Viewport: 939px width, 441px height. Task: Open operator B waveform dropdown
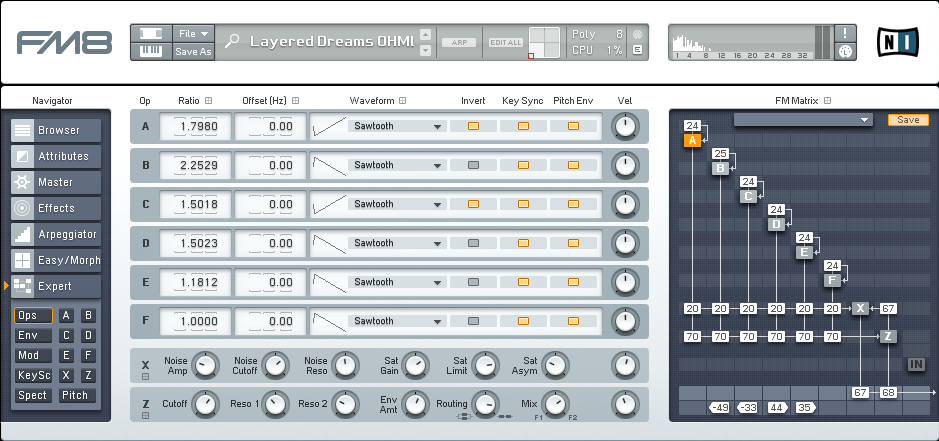(x=397, y=165)
